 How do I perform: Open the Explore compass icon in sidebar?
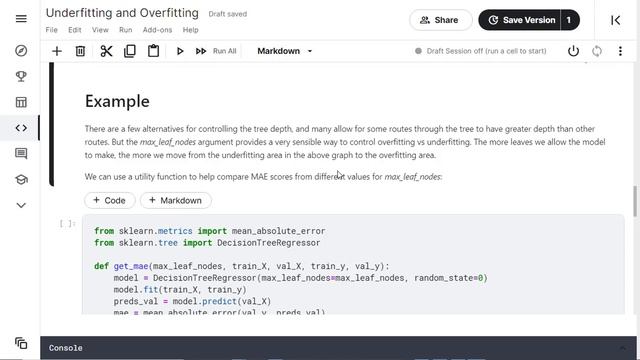coord(21,51)
